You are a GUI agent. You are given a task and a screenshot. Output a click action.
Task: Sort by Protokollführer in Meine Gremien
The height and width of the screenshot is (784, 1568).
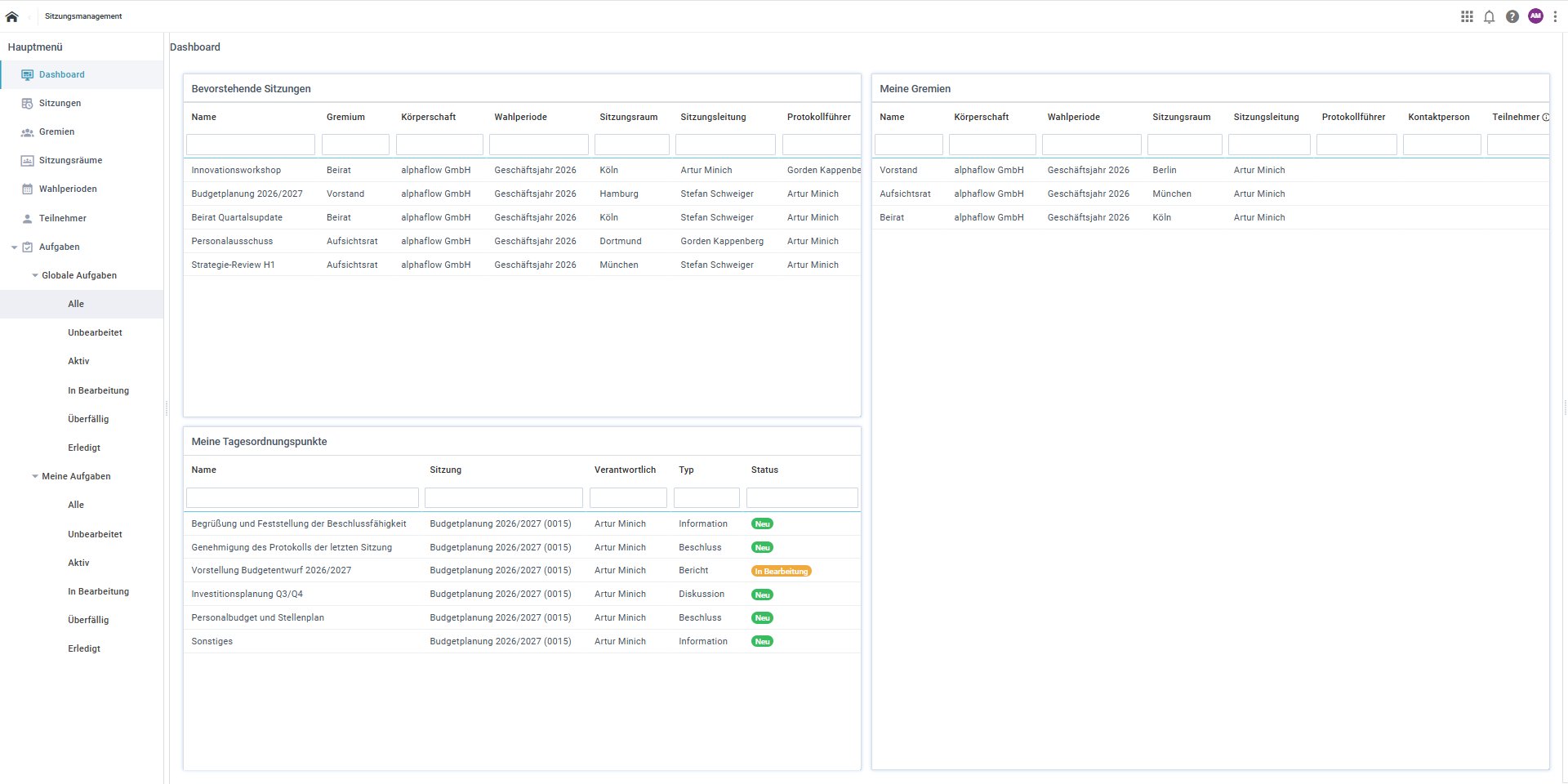[1353, 118]
